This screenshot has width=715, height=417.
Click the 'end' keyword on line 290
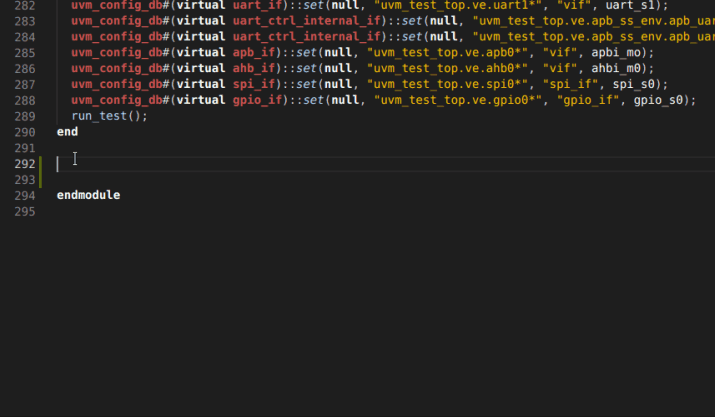point(67,132)
